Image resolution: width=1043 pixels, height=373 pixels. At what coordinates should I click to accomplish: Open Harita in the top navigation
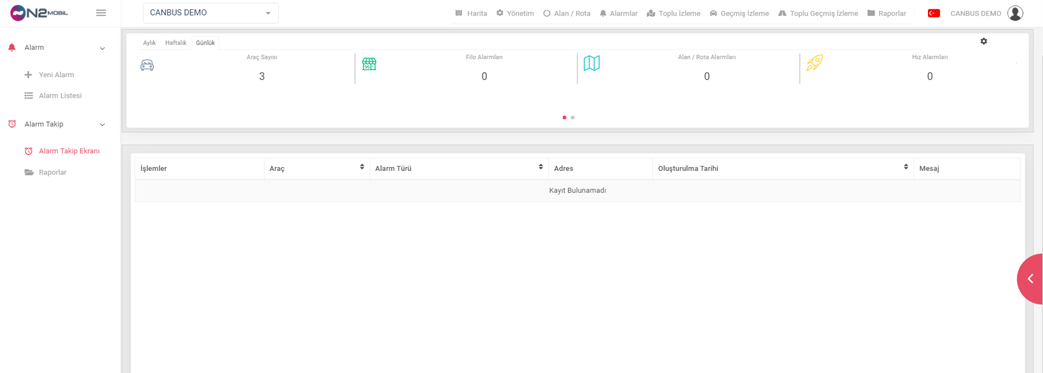tap(471, 13)
